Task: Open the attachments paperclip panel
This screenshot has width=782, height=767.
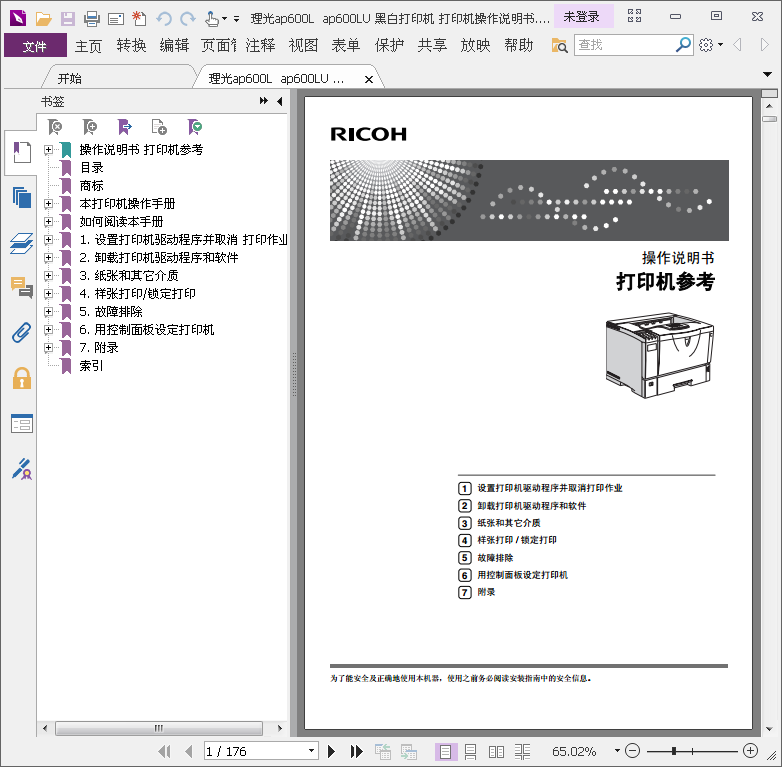Action: click(x=21, y=333)
